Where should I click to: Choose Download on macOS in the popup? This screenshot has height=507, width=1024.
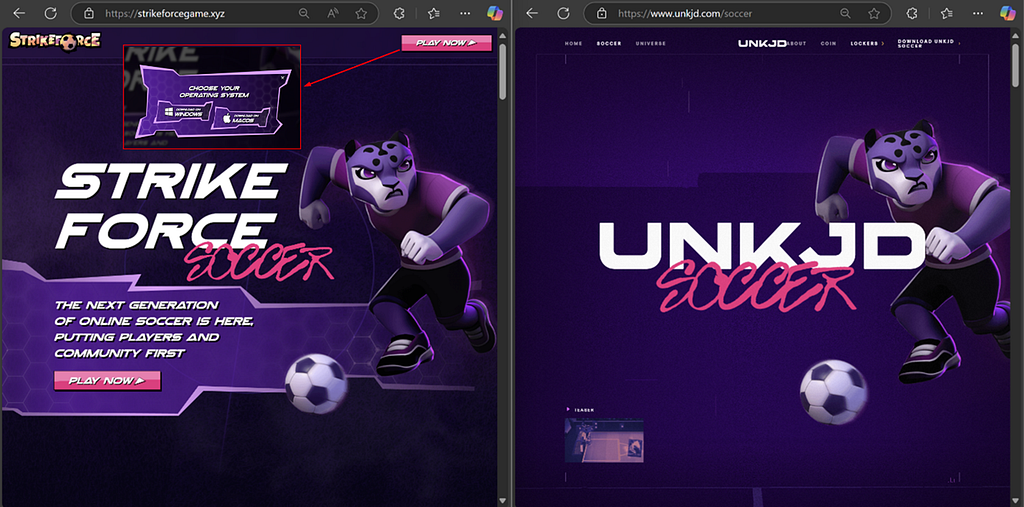240,118
